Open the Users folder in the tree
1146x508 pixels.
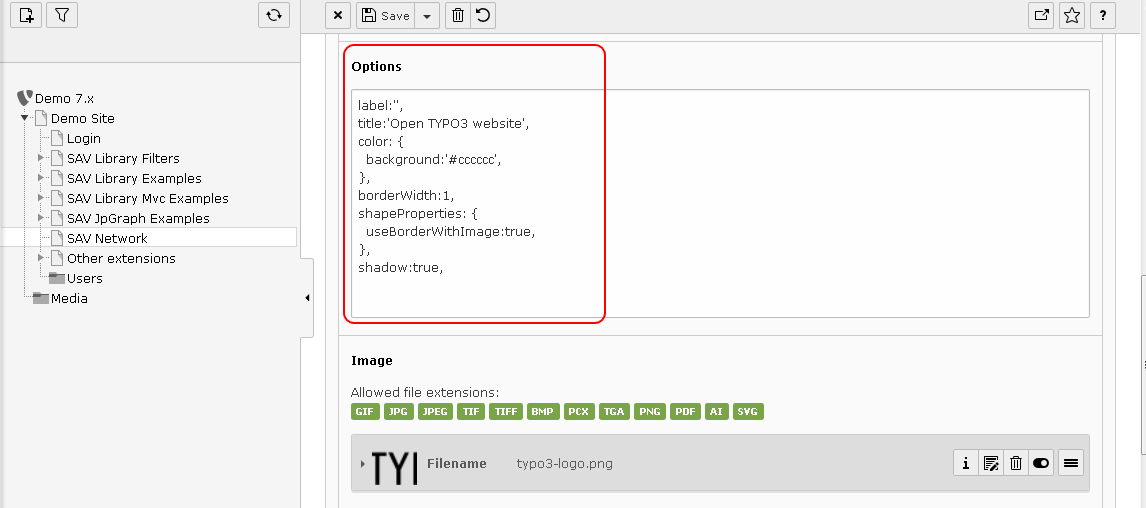85,278
